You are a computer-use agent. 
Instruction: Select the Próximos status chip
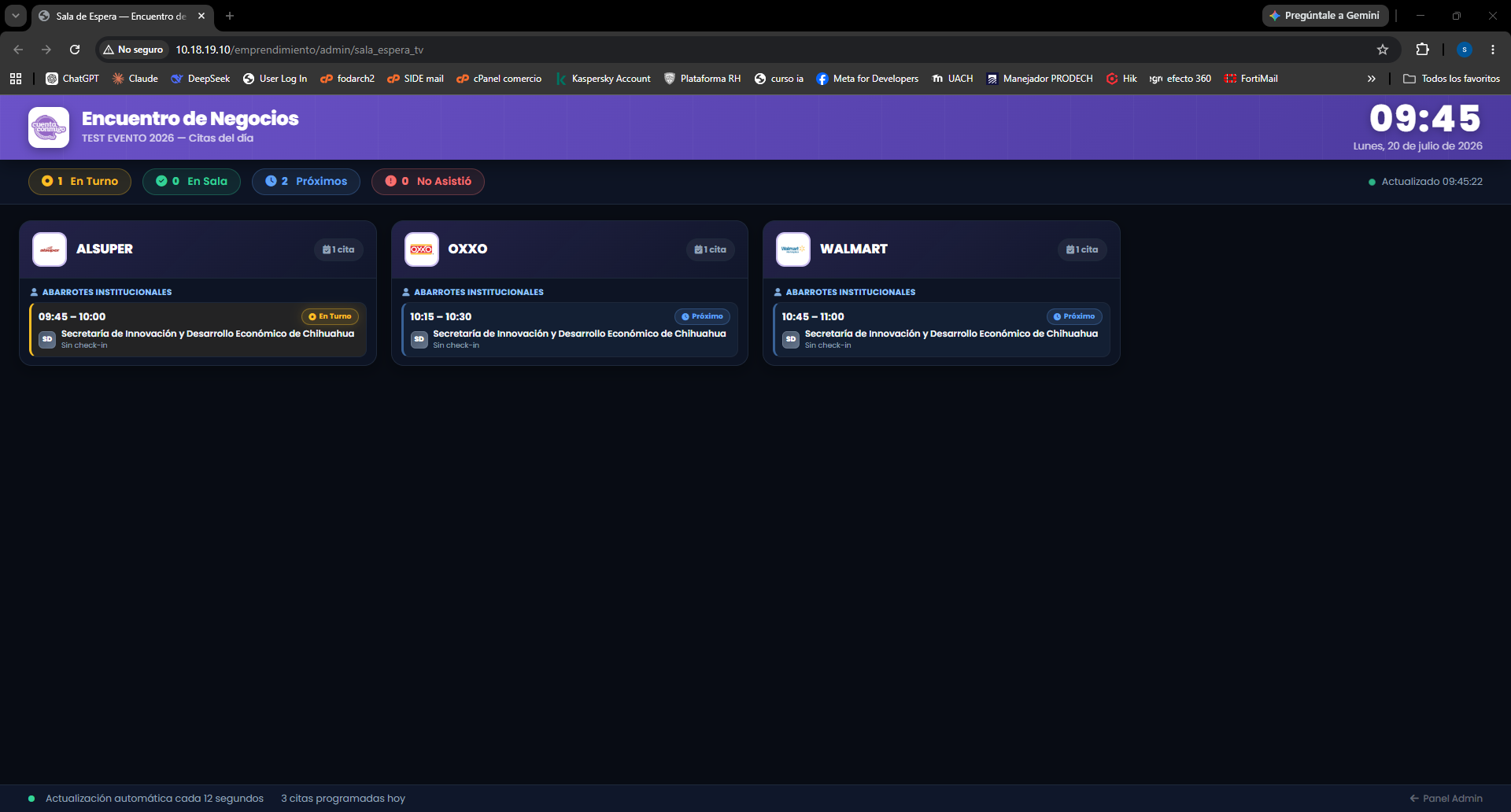pos(306,182)
